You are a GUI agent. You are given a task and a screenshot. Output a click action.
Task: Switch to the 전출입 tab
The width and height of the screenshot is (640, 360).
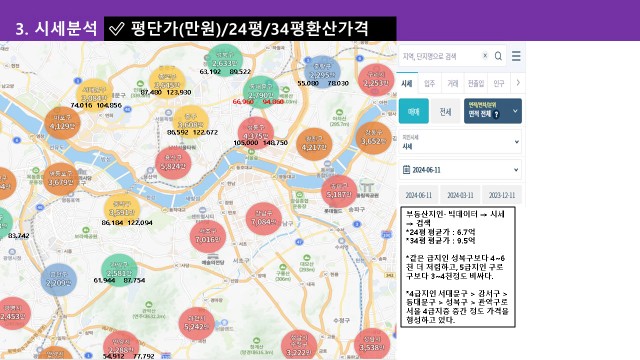pyautogui.click(x=476, y=83)
